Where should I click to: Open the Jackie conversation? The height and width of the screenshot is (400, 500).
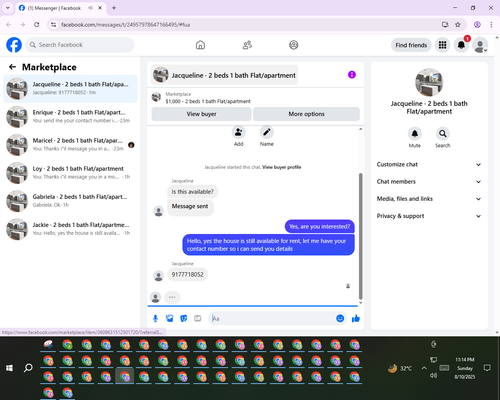click(x=70, y=229)
